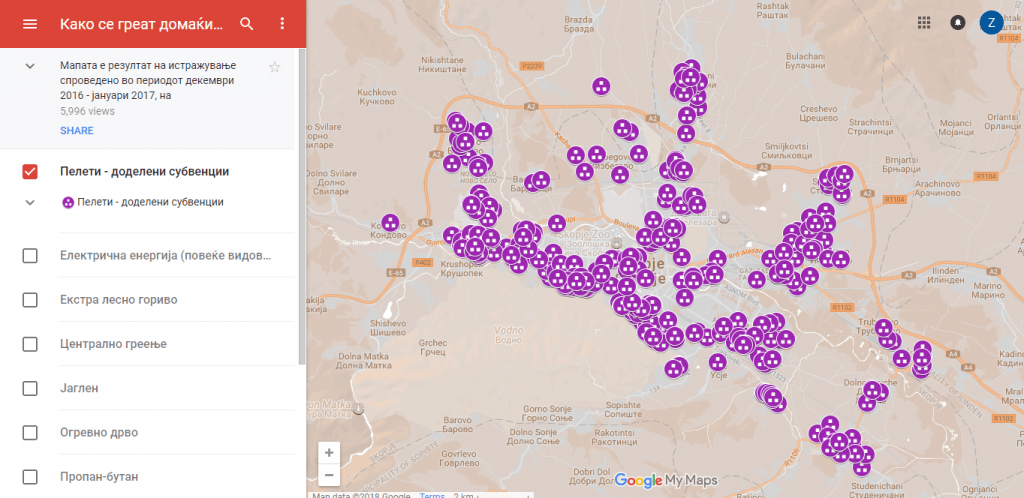This screenshot has height=498, width=1024.
Task: Open the Google apps grid
Action: (x=924, y=23)
